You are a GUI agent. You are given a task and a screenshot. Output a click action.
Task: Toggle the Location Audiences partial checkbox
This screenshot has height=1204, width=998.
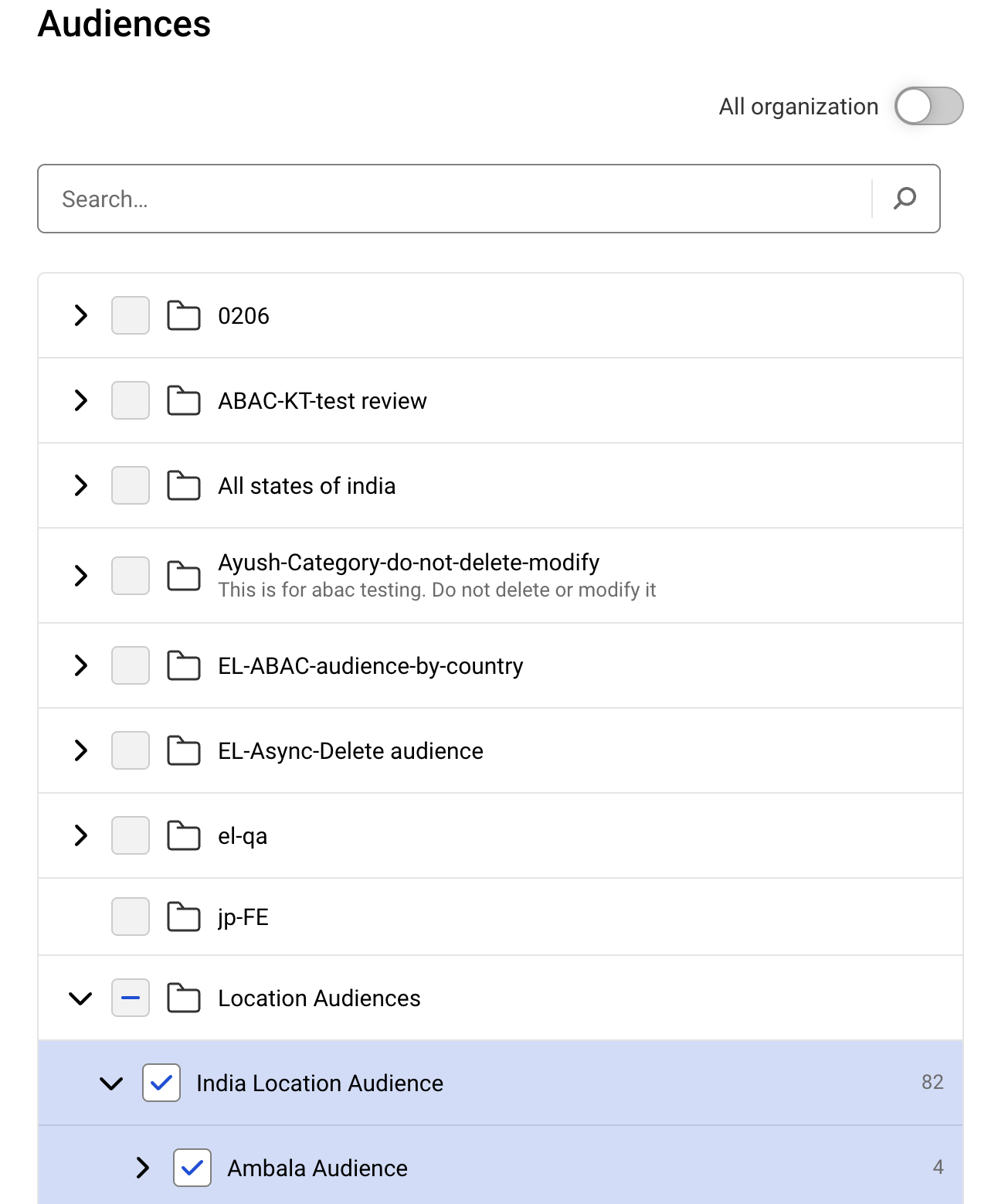pos(131,998)
